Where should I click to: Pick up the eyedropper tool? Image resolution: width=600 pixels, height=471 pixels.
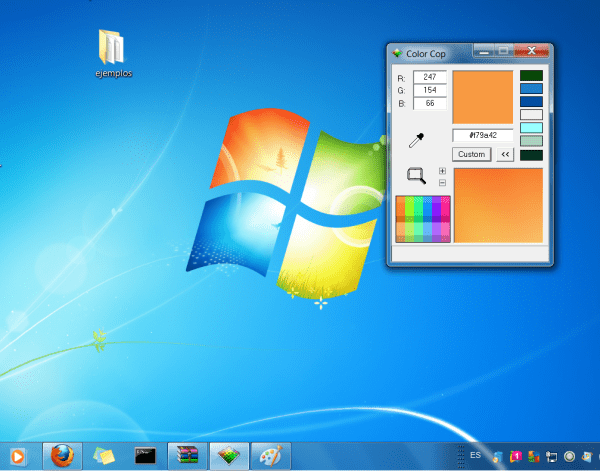(417, 138)
